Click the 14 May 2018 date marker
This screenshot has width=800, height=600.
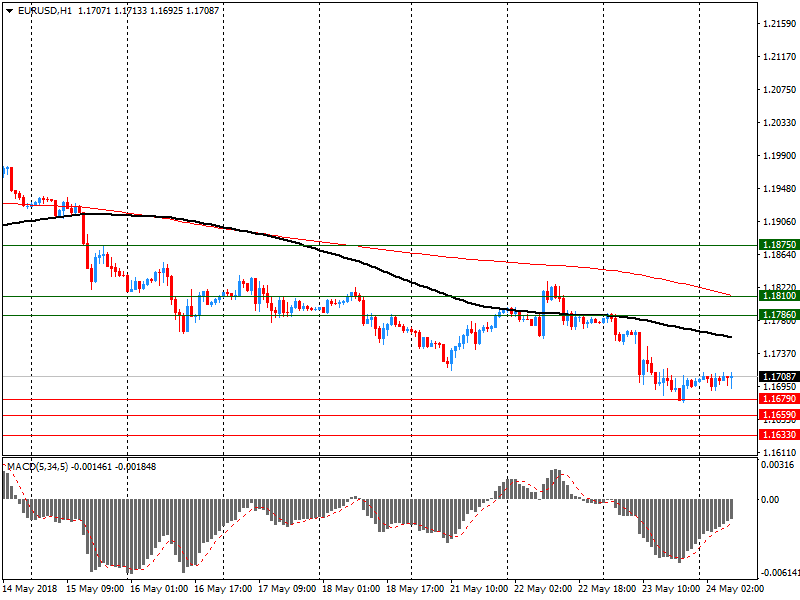(x=30, y=589)
